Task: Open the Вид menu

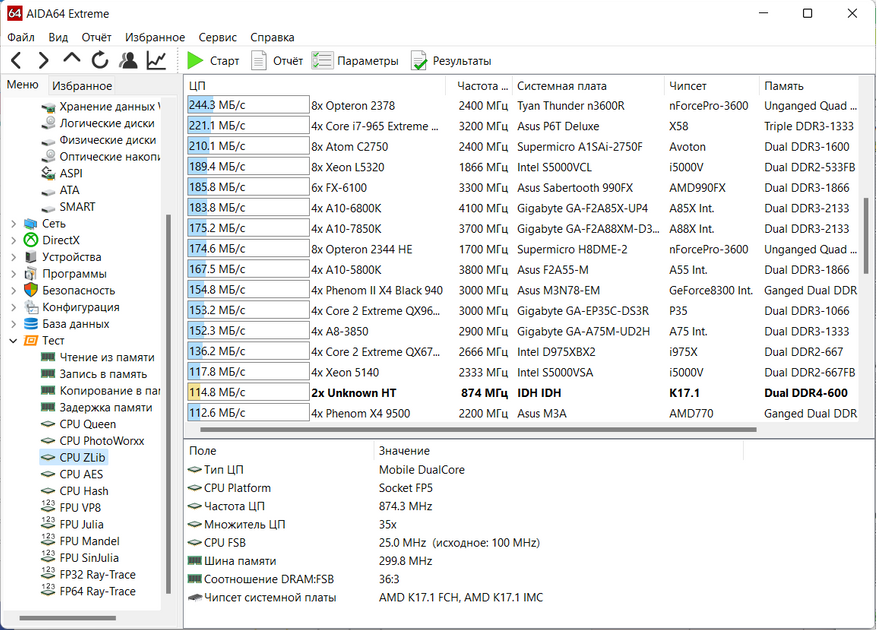Action: (58, 37)
